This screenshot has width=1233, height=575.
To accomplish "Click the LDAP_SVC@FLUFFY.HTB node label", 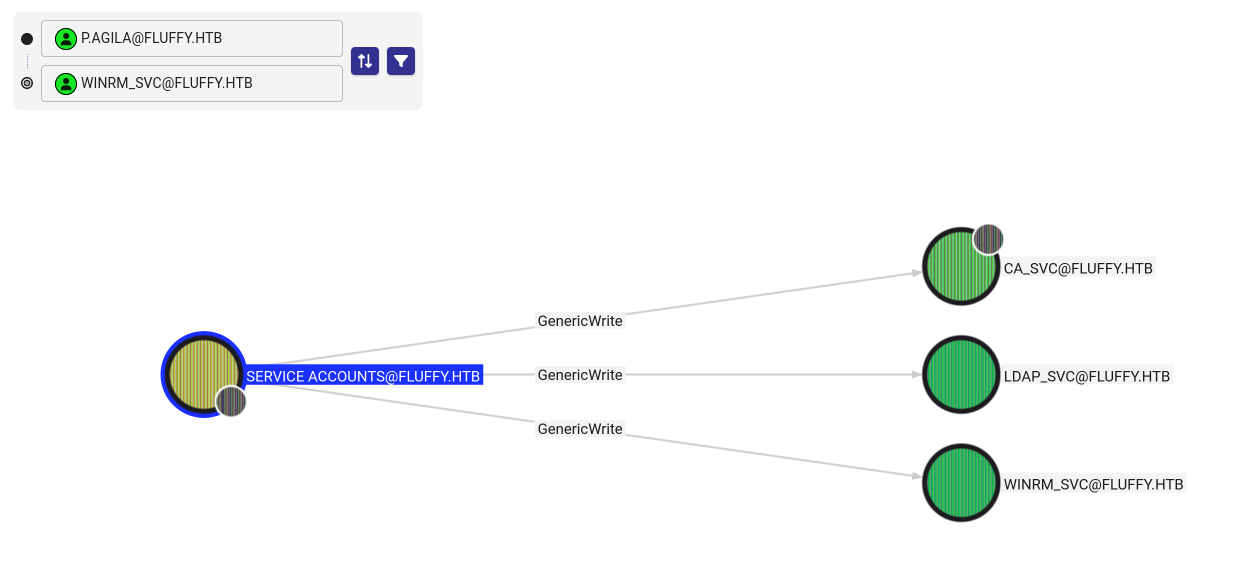I will click(1086, 376).
